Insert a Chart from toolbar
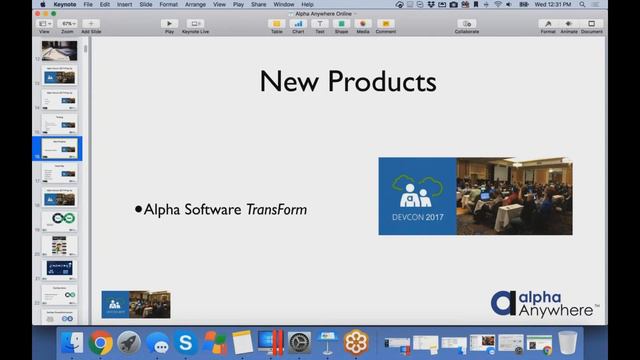640x360 pixels. pyautogui.click(x=298, y=24)
